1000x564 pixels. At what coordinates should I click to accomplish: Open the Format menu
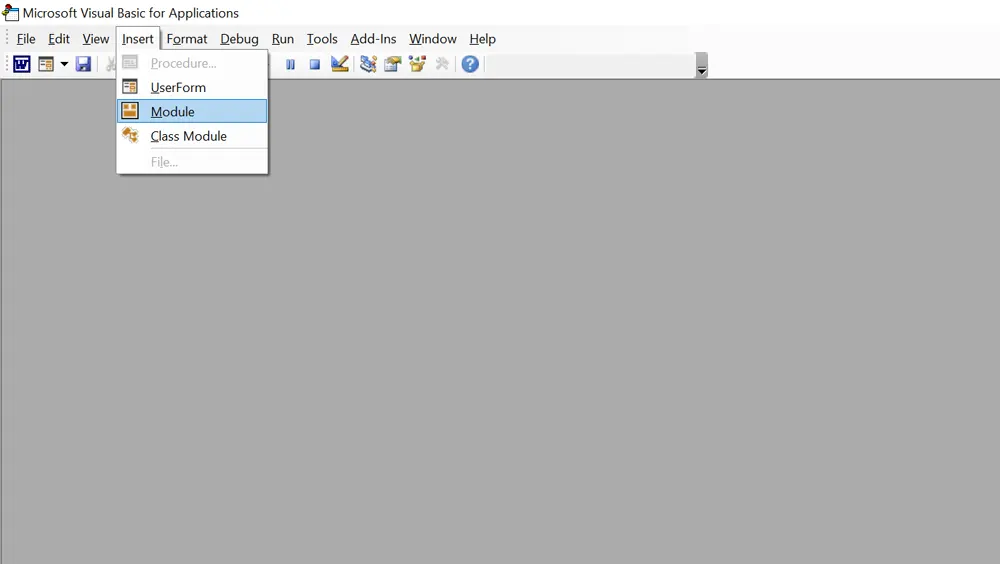tap(187, 39)
